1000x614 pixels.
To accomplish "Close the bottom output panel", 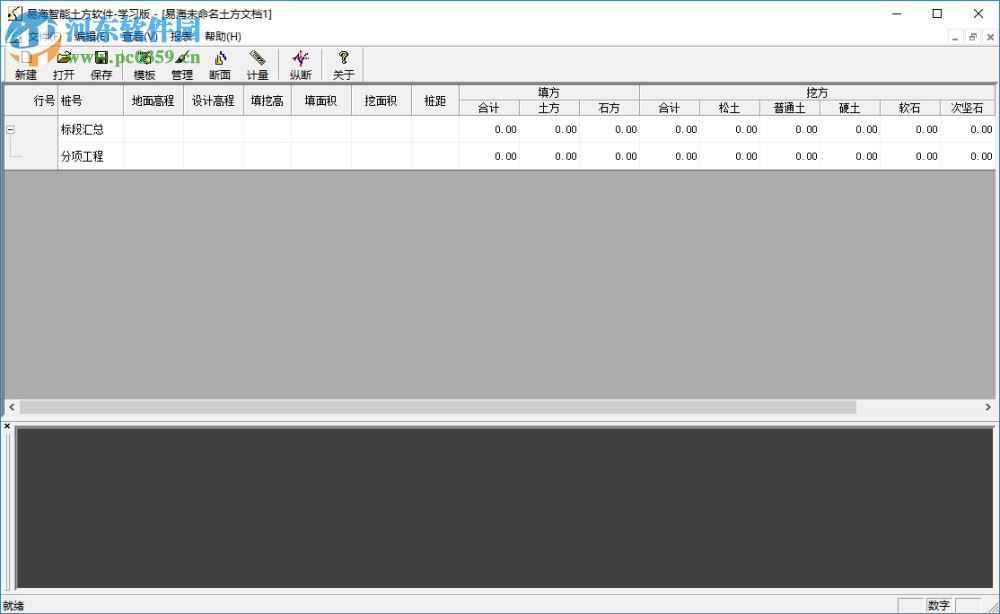I will (7, 425).
